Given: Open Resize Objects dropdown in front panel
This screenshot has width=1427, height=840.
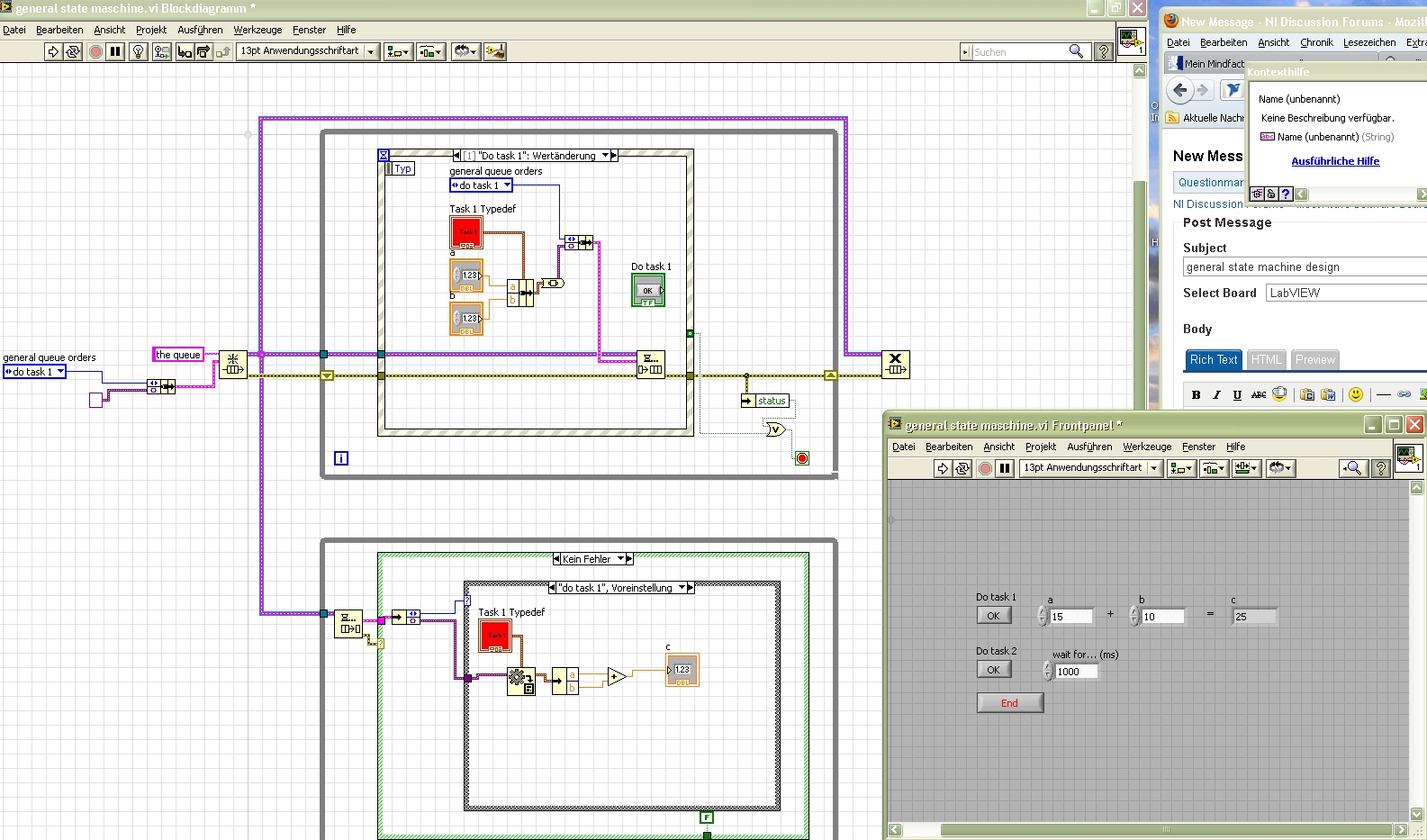Looking at the screenshot, I should pyautogui.click(x=1246, y=468).
